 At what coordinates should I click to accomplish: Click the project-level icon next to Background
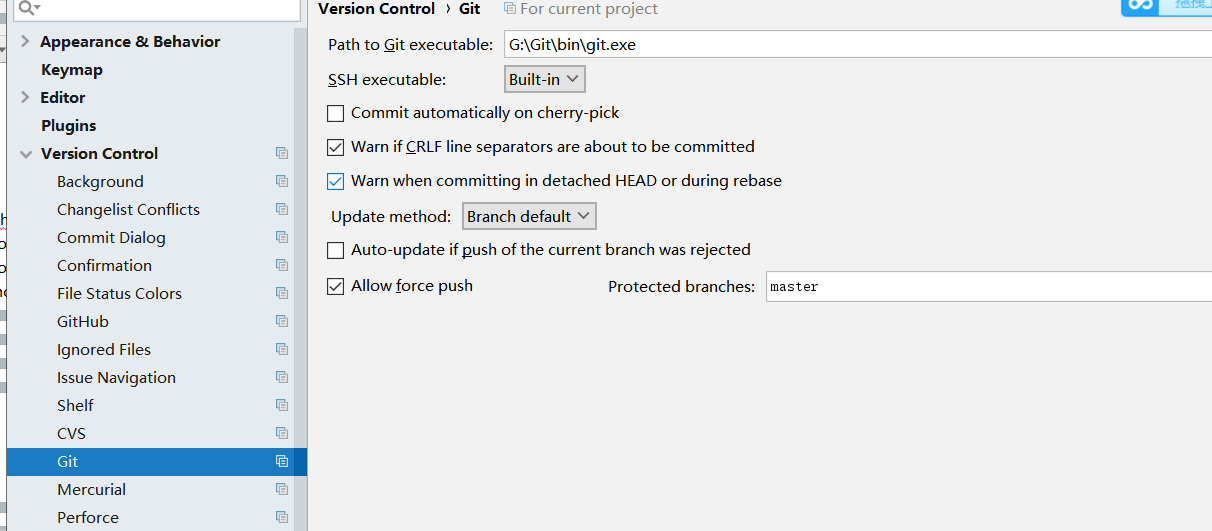282,181
